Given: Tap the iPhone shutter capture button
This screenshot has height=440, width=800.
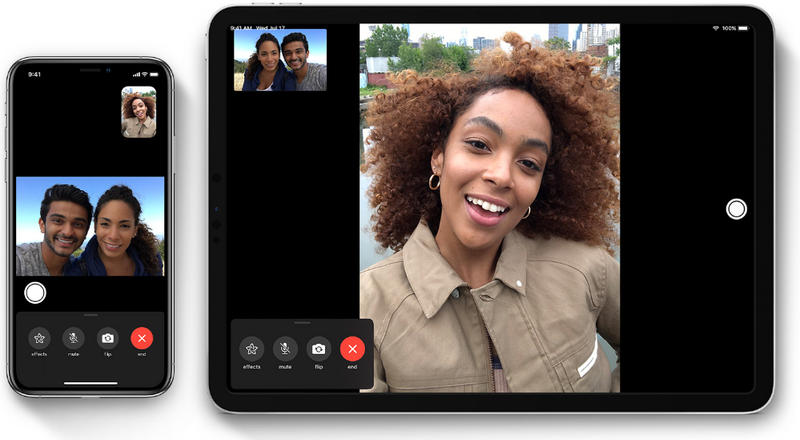Looking at the screenshot, I should click(35, 293).
